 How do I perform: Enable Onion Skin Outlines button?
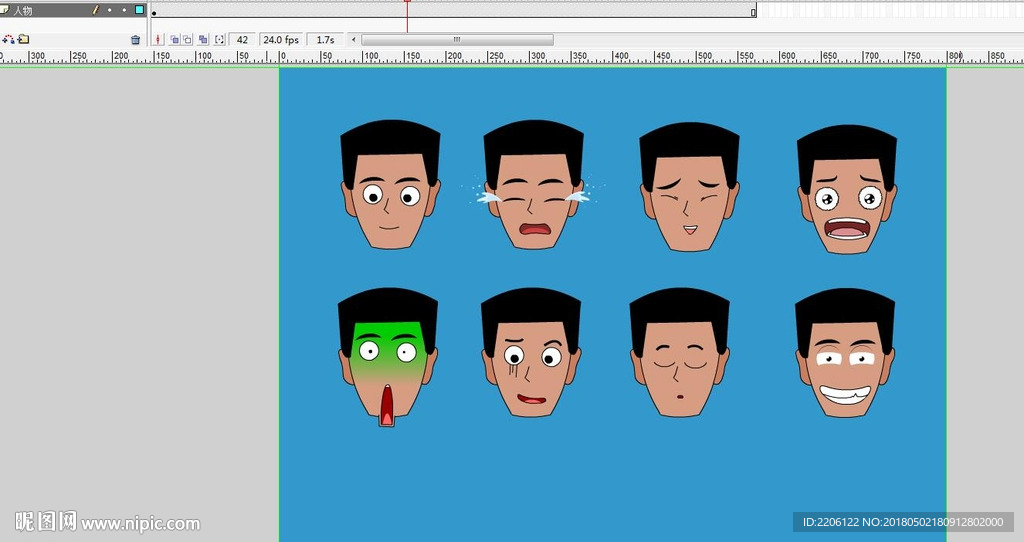[187, 40]
